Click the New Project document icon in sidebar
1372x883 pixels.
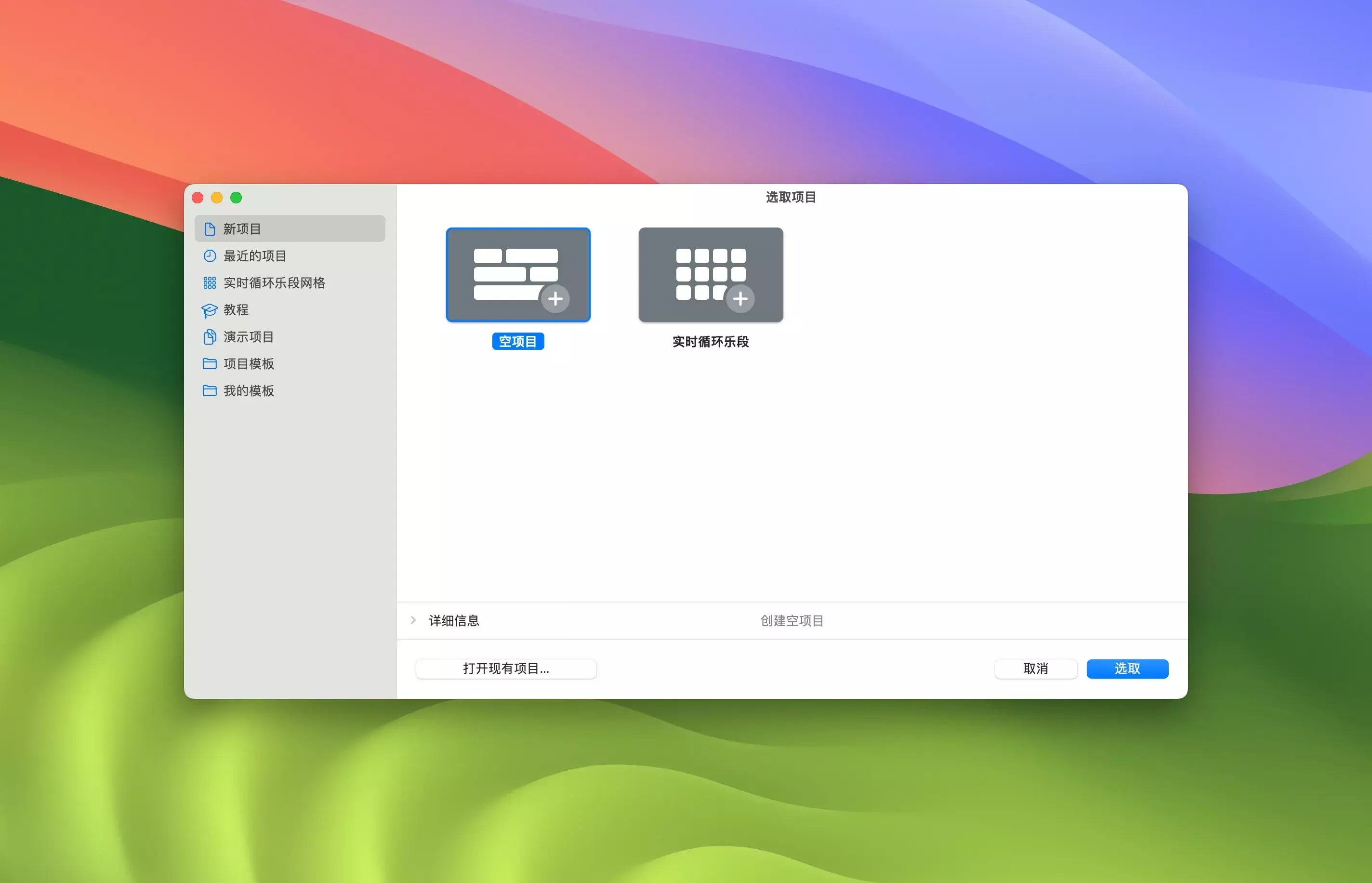click(210, 229)
